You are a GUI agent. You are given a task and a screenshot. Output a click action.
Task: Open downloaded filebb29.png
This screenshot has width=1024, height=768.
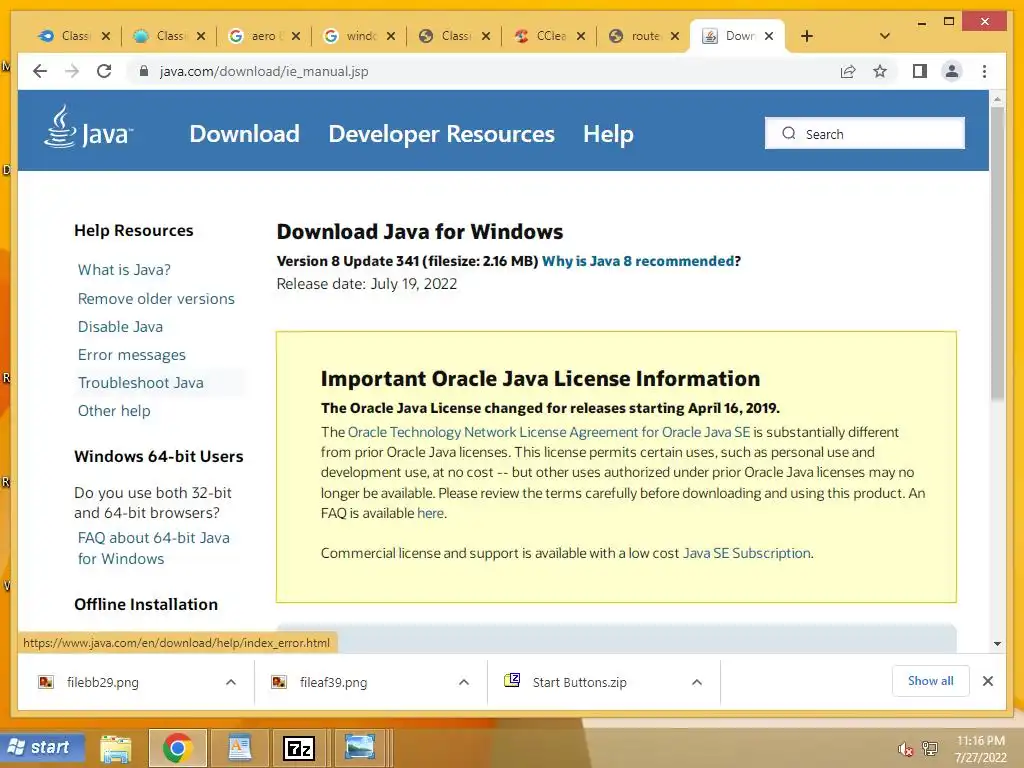tap(103, 682)
